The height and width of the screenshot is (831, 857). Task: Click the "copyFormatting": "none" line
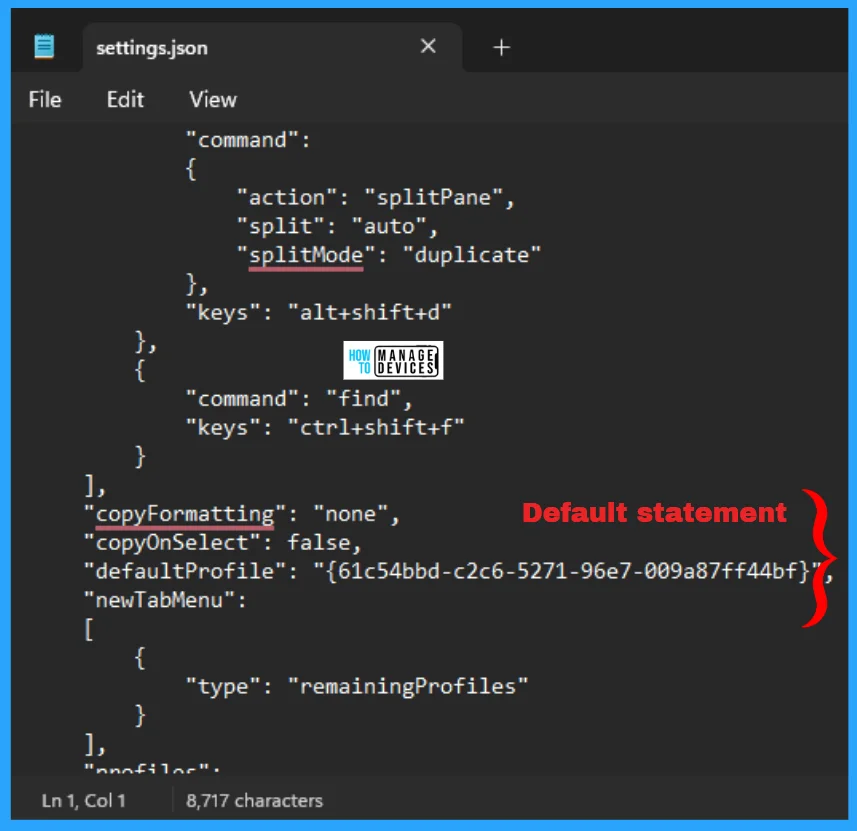(x=242, y=514)
